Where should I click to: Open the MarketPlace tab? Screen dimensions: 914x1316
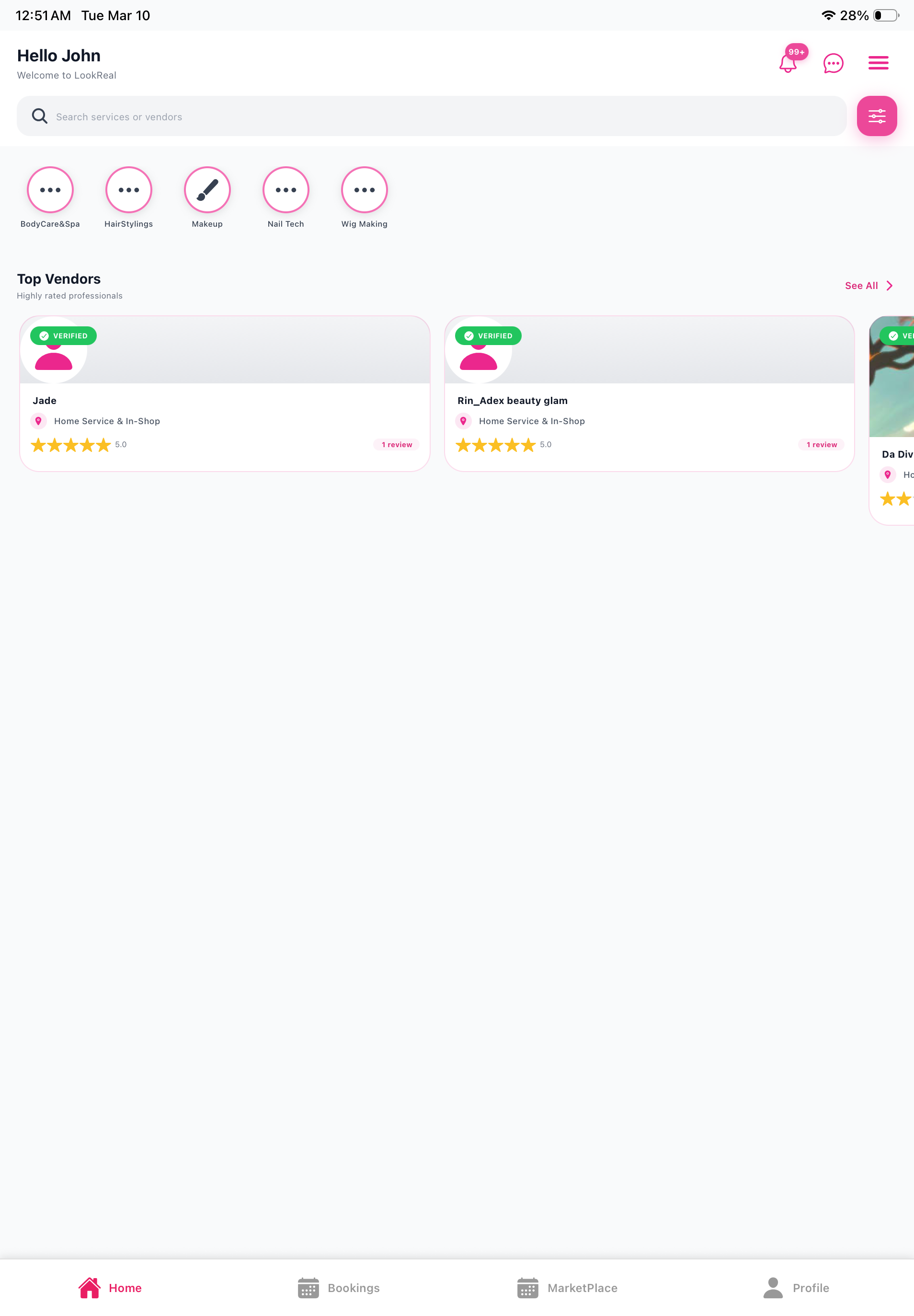pos(568,1288)
